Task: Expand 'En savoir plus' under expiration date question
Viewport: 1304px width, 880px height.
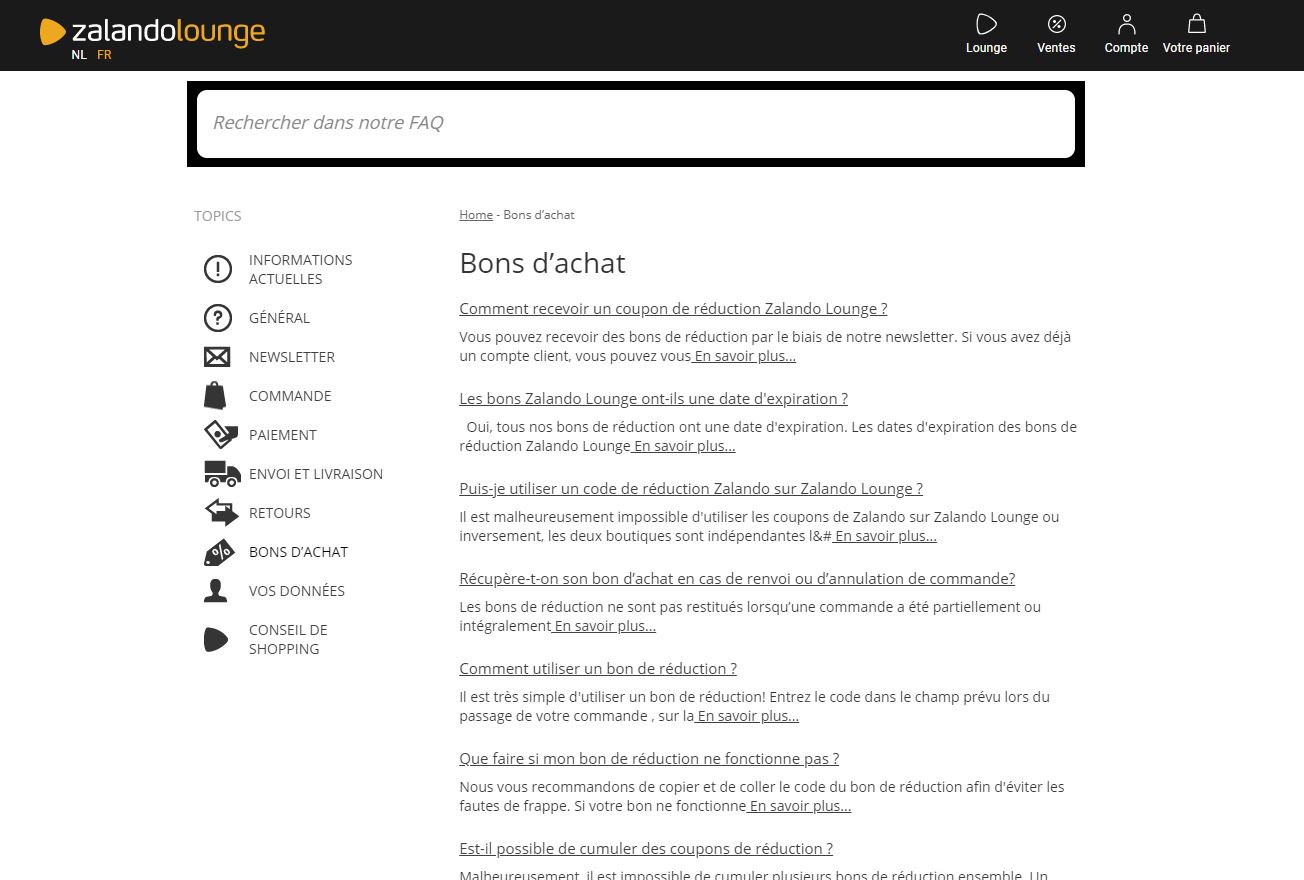Action: click(x=685, y=446)
